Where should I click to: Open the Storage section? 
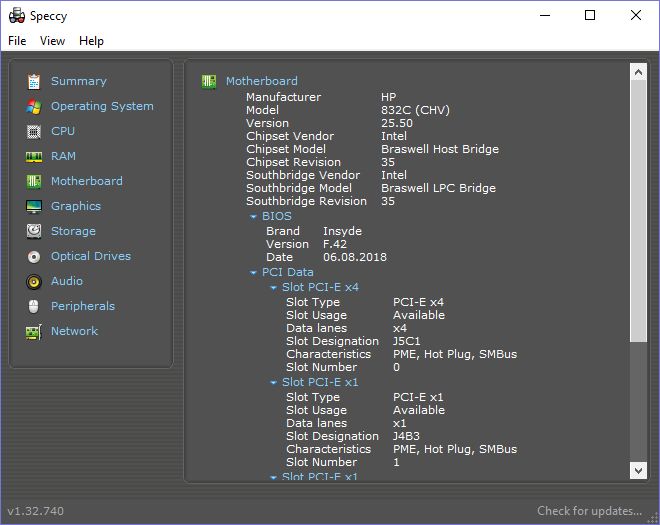click(x=73, y=231)
